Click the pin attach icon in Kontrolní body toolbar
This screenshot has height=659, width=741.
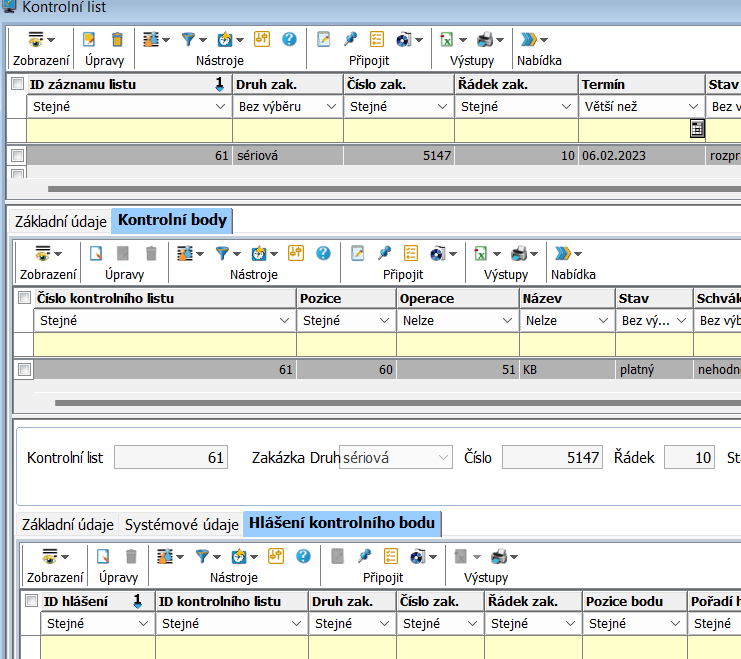(383, 253)
